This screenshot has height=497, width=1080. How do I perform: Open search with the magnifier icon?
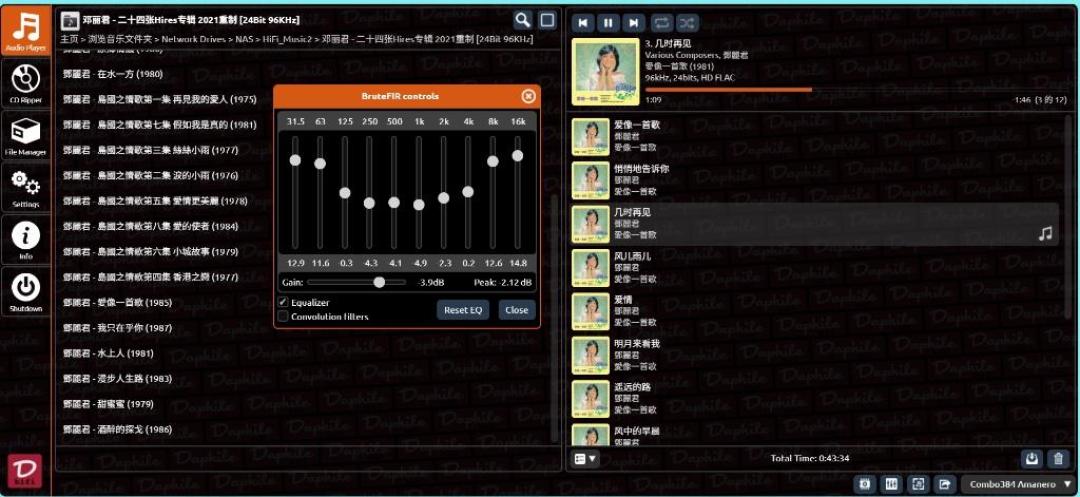click(523, 21)
